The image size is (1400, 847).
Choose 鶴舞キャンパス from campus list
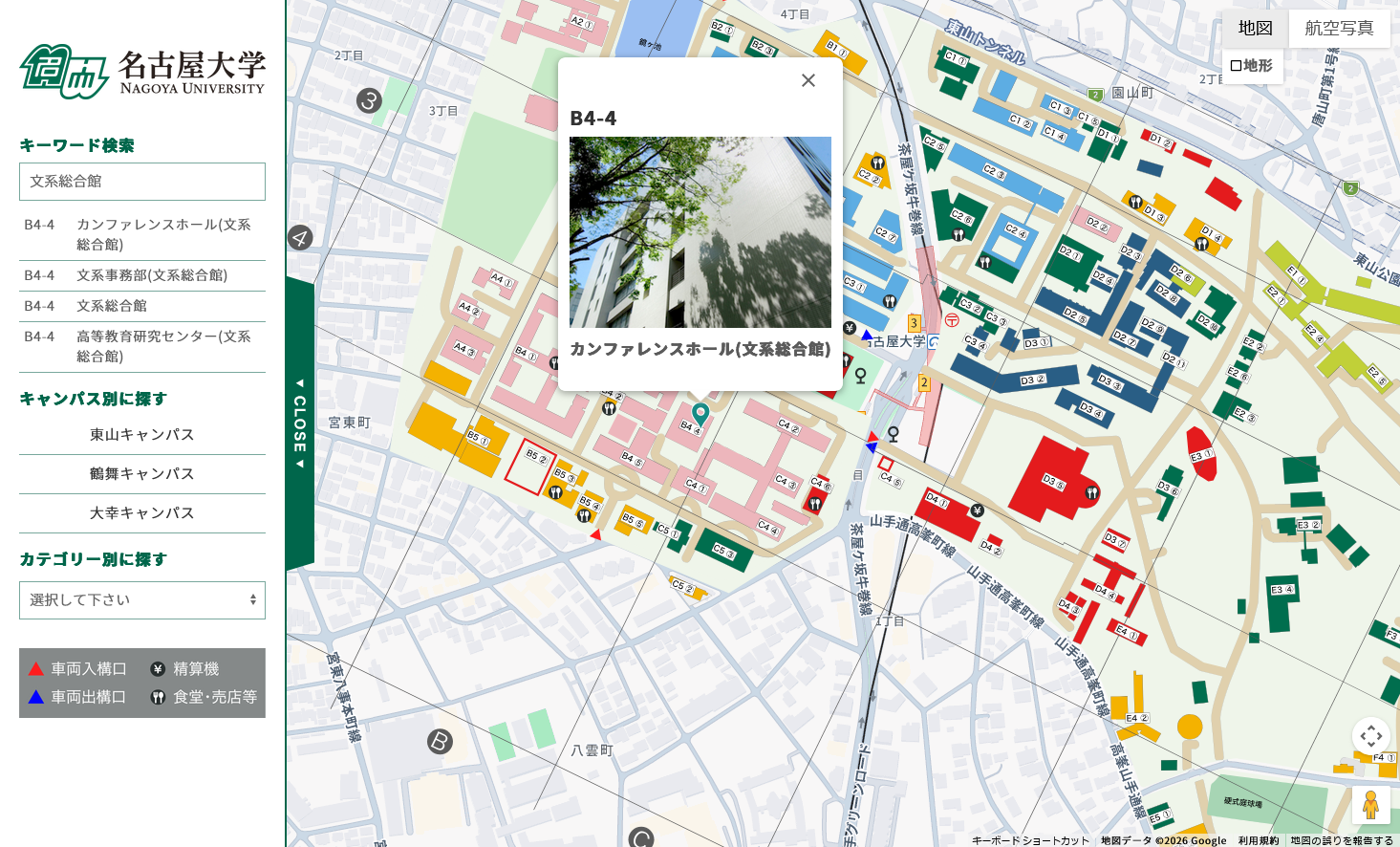[x=142, y=474]
